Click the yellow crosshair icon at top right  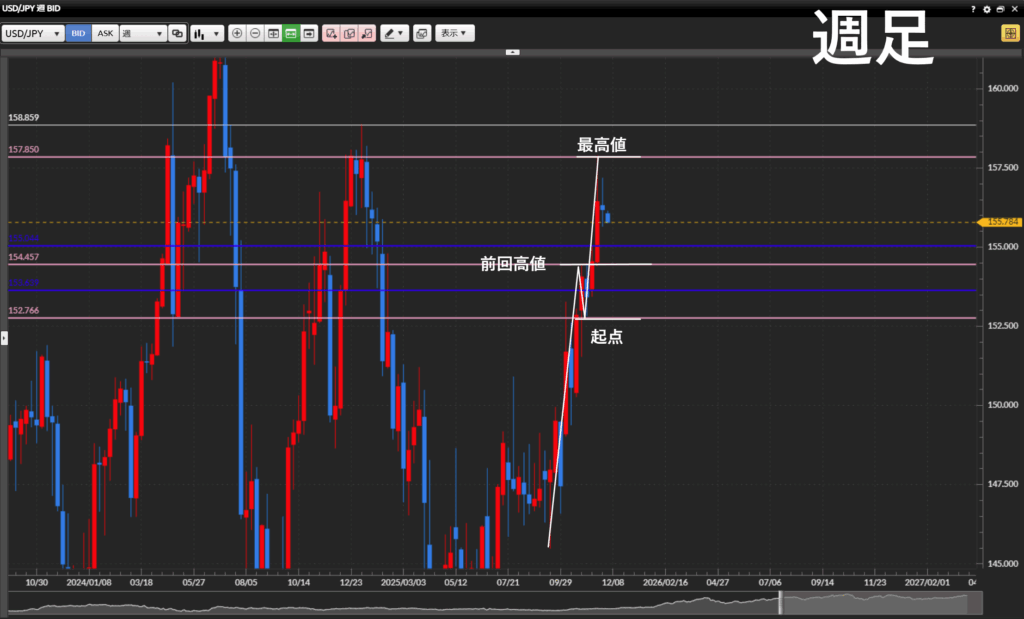(x=1010, y=33)
